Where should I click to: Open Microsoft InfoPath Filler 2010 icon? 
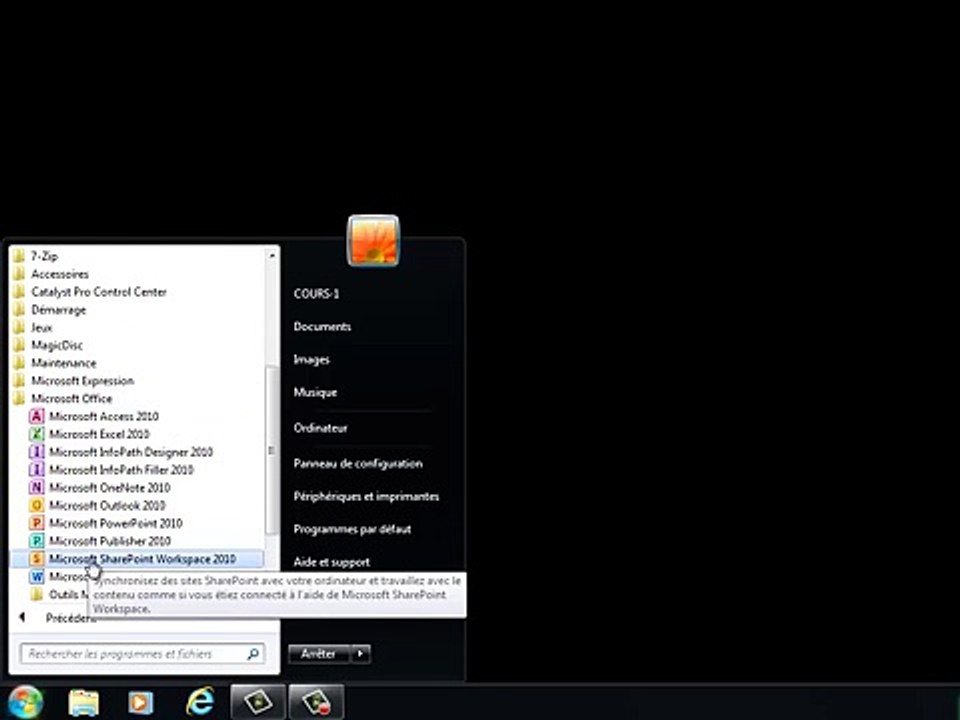37,470
